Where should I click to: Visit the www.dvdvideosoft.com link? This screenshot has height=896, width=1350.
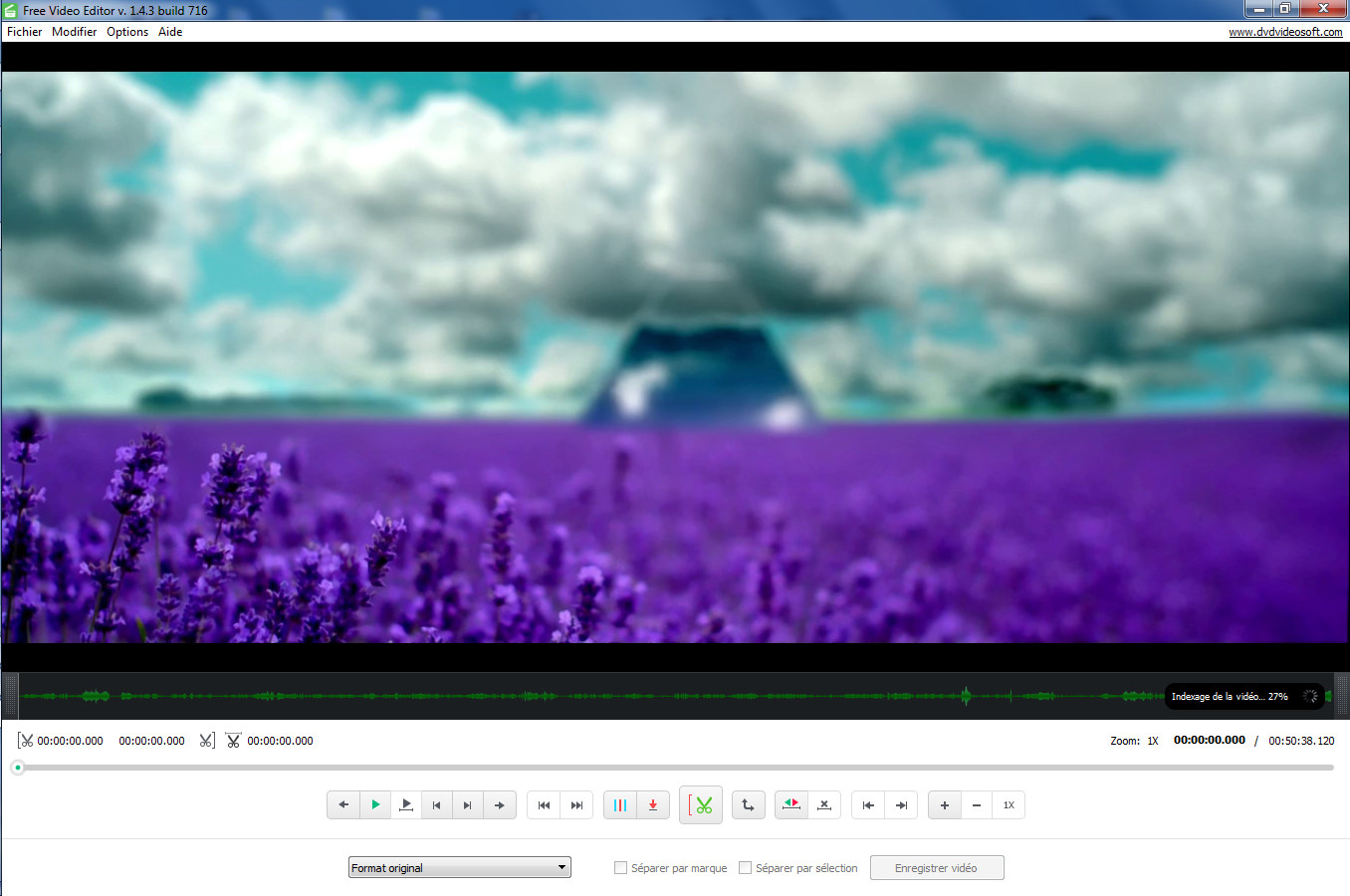(x=1286, y=31)
